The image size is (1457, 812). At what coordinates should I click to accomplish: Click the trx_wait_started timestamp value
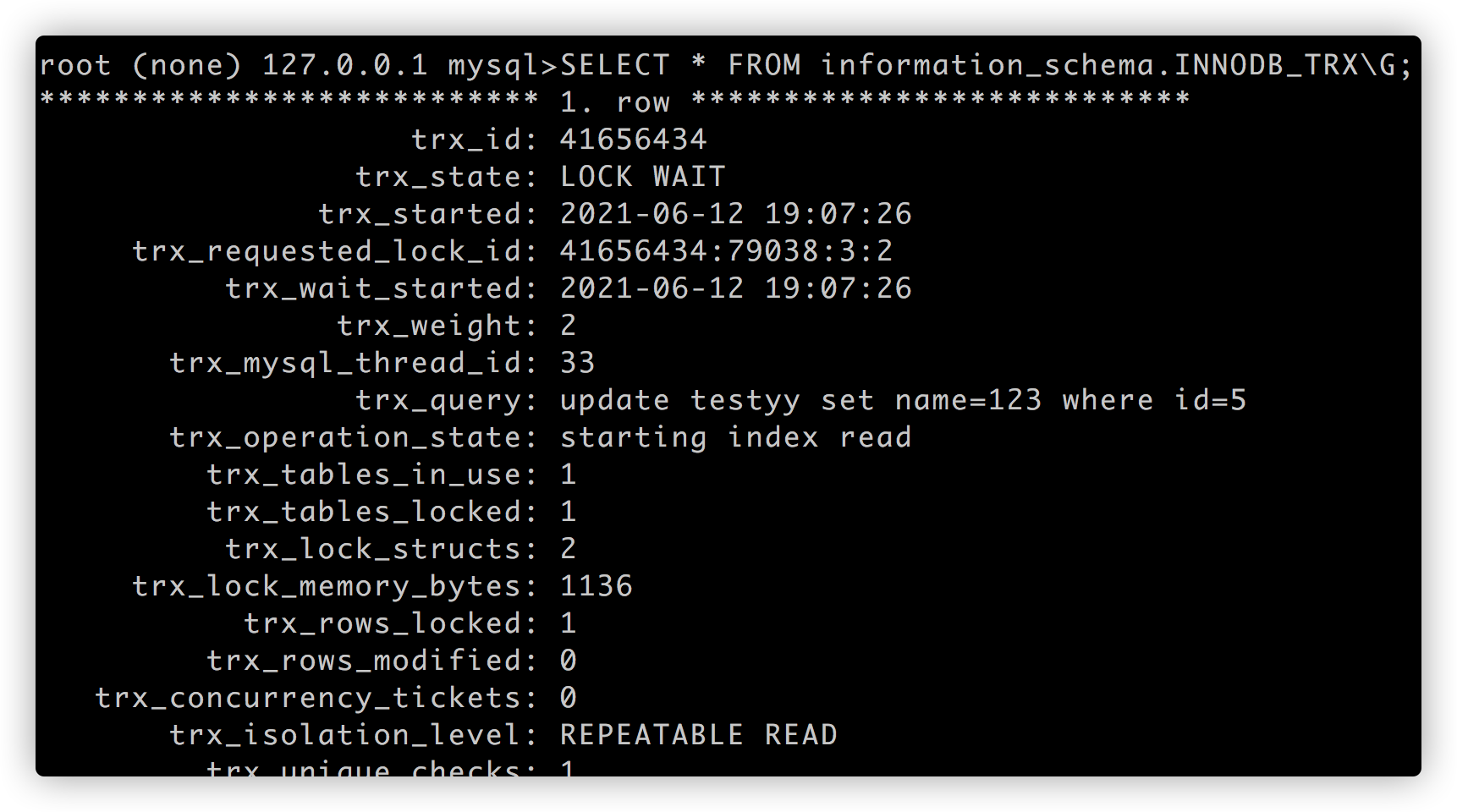tap(735, 288)
